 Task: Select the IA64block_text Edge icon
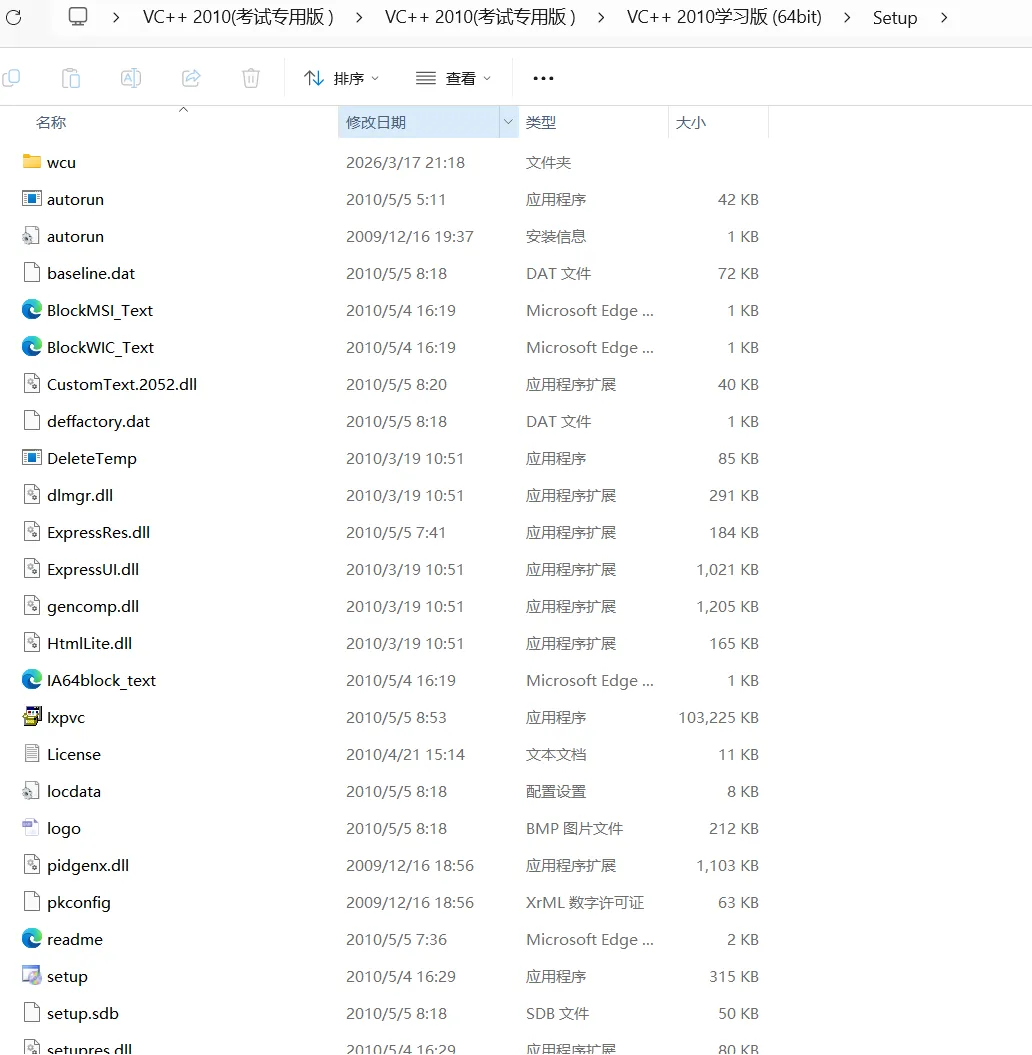click(32, 680)
